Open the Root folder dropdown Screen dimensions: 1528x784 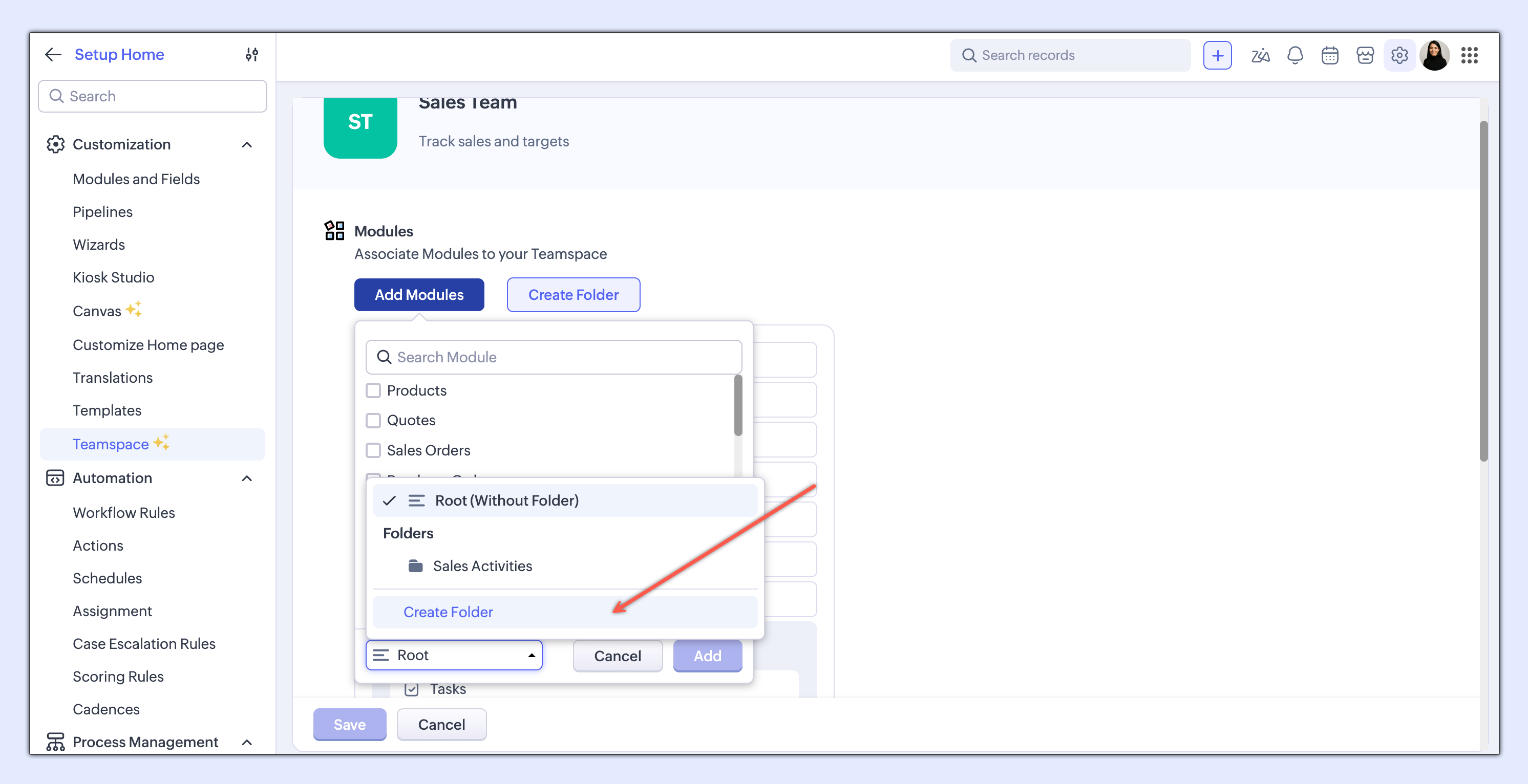(454, 655)
